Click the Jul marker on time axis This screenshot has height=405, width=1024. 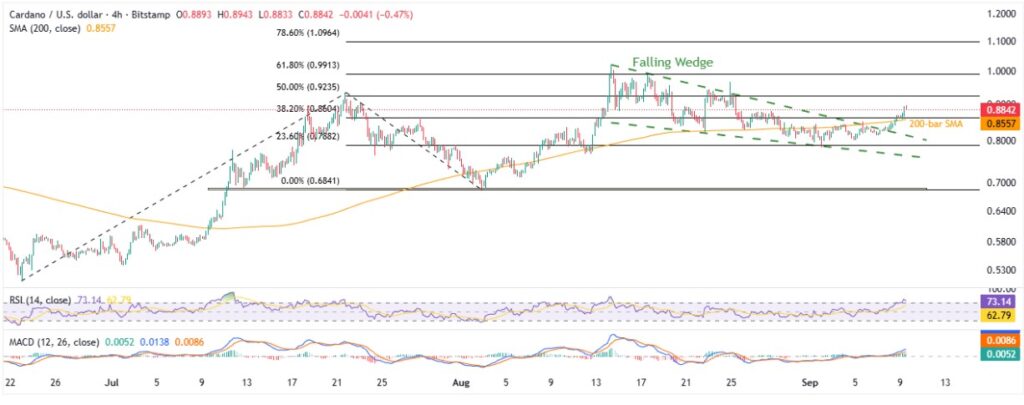(x=111, y=381)
